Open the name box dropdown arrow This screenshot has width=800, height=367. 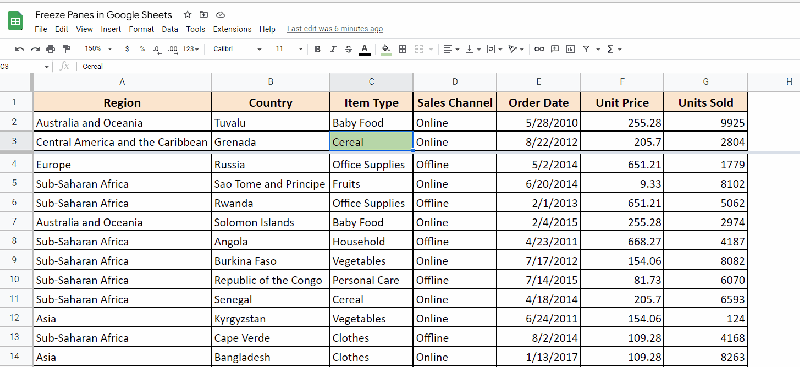pos(46,67)
